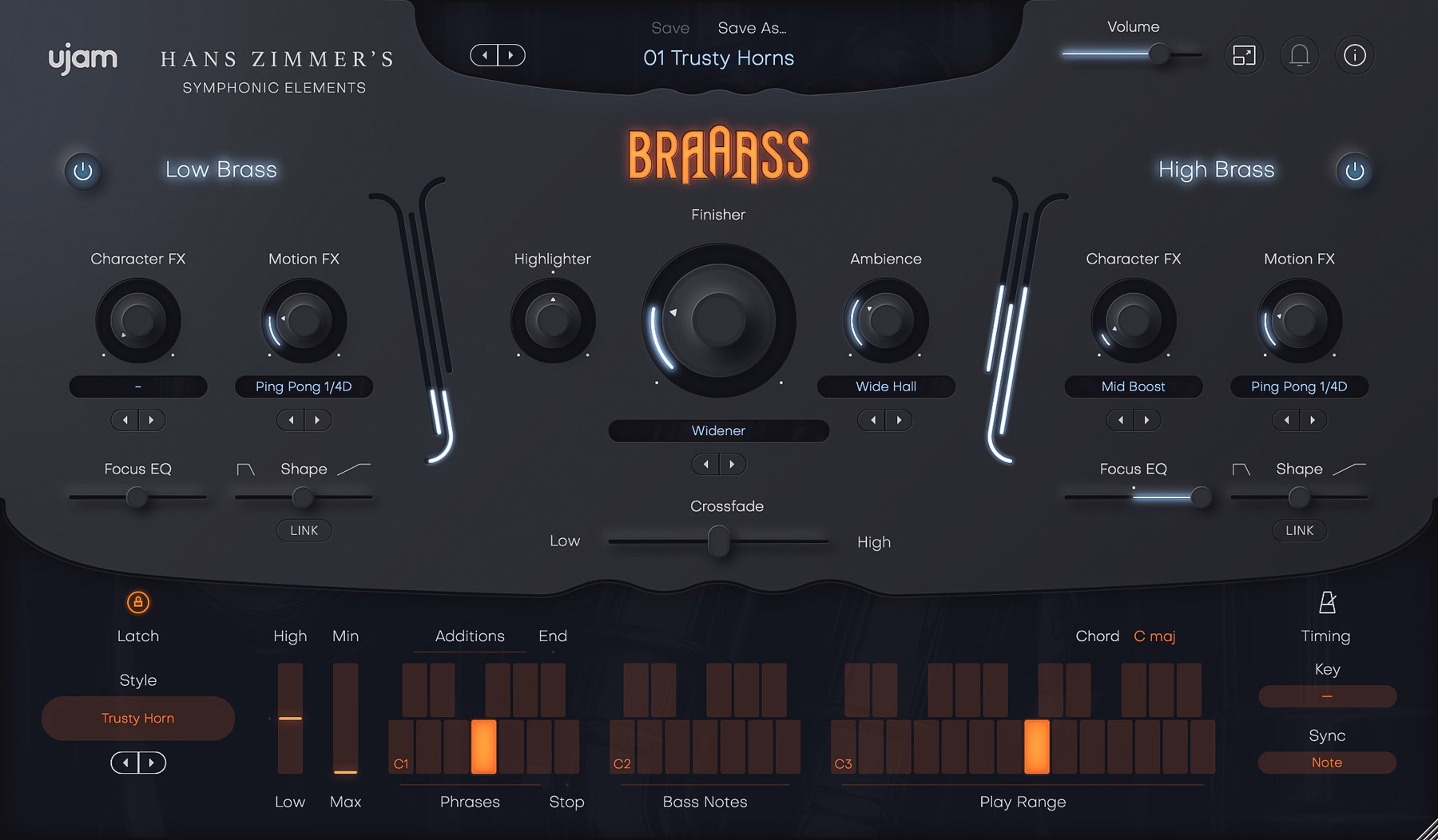
Task: Click the Save button
Action: click(670, 28)
